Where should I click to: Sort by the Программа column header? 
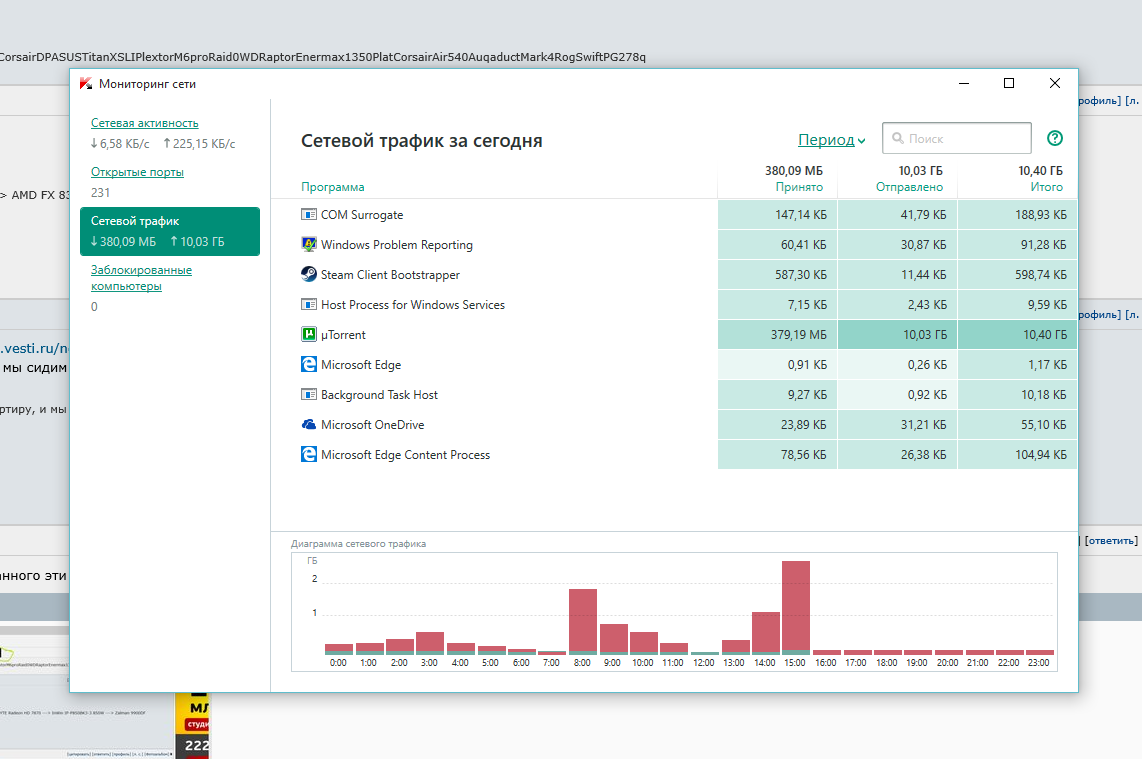coord(333,187)
